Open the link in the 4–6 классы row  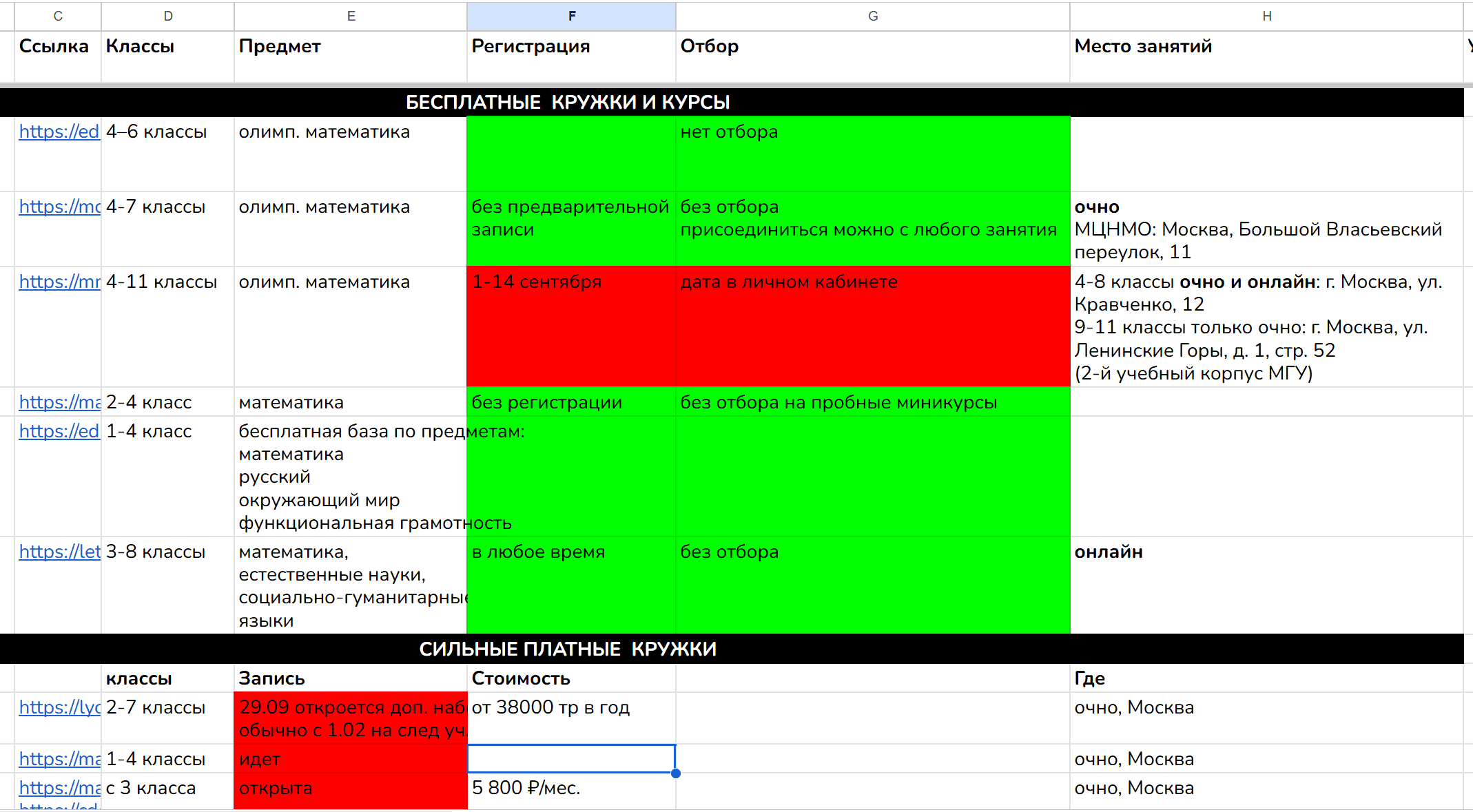pos(59,132)
